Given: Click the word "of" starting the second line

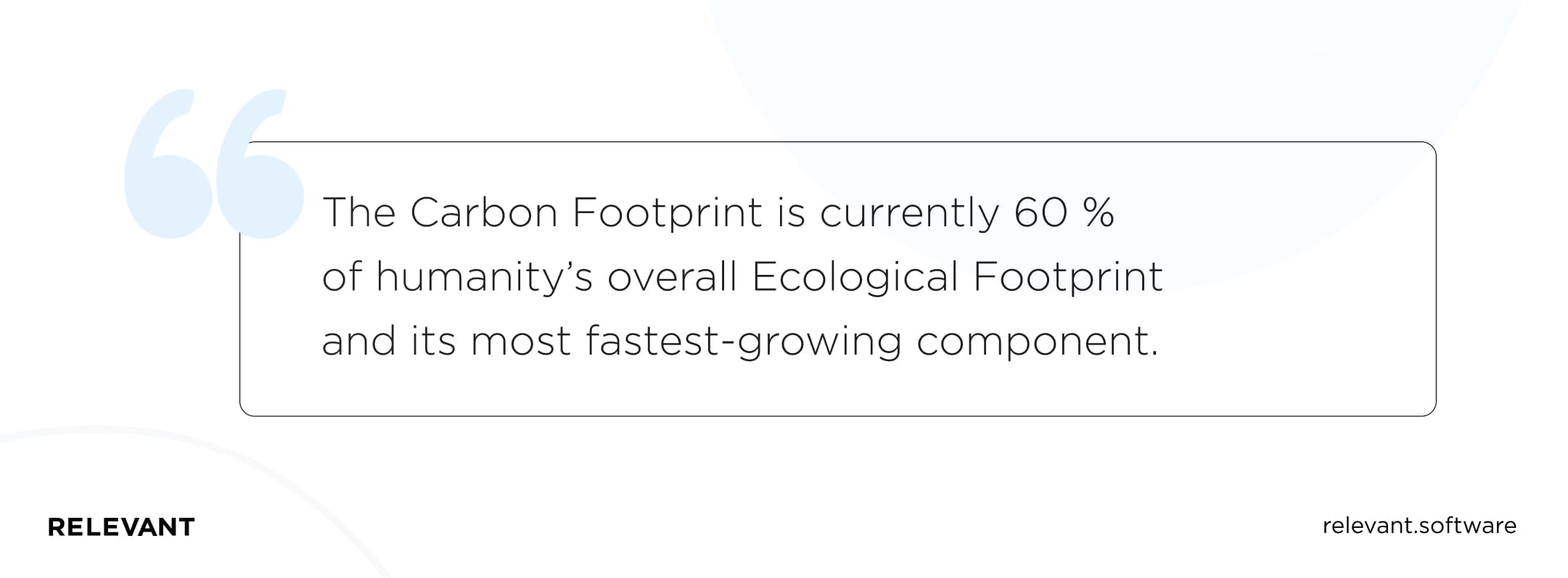Looking at the screenshot, I should coord(342,277).
